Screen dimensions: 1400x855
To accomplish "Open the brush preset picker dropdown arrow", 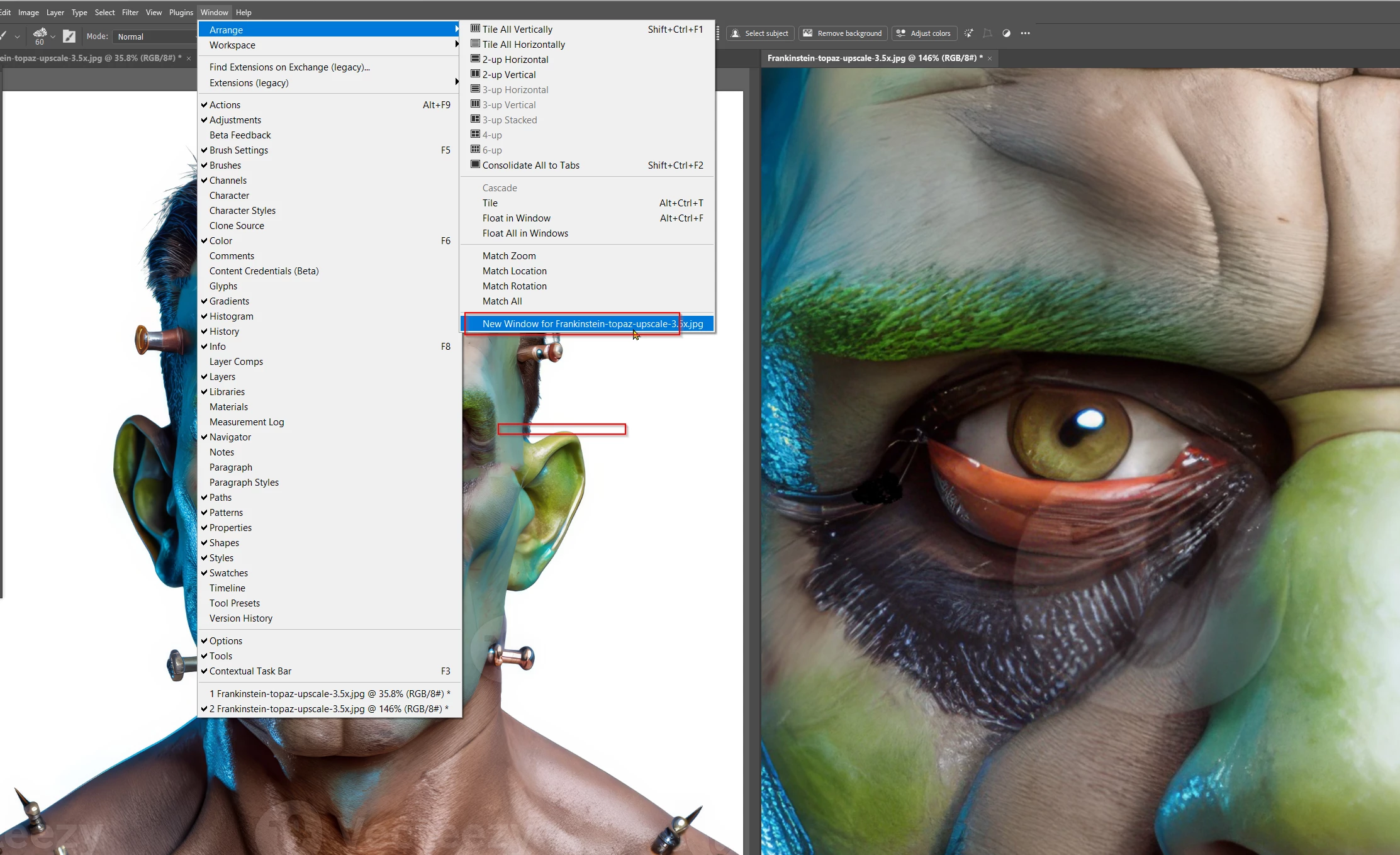I will 53,36.
